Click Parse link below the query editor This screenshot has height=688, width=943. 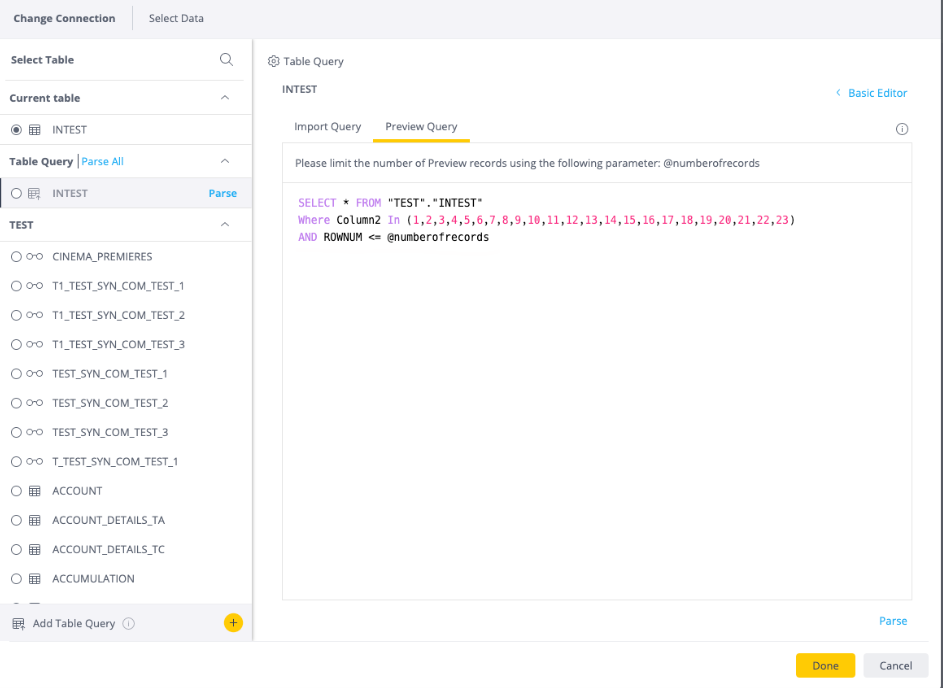pyautogui.click(x=893, y=621)
